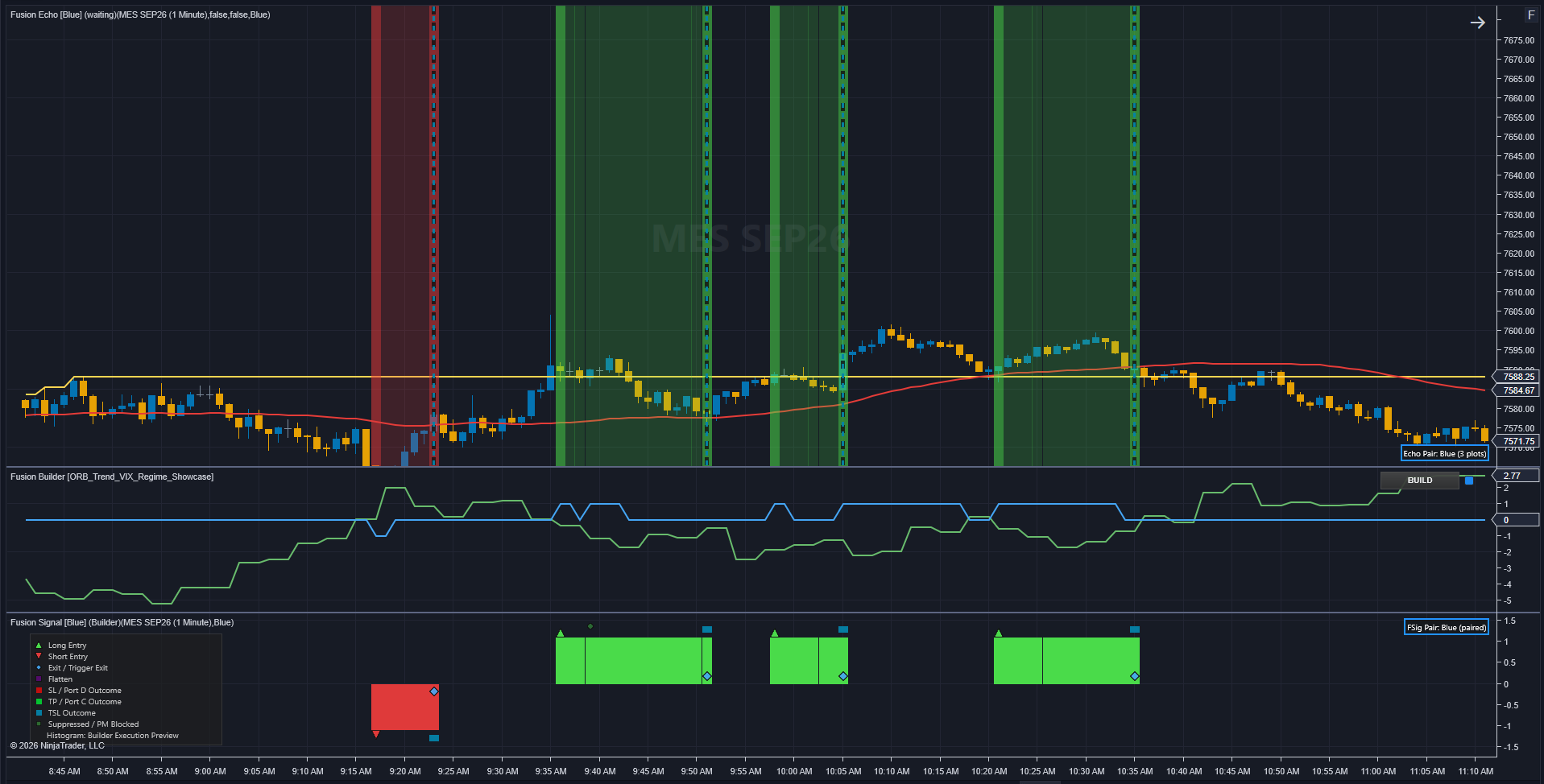Select the green histogram block starting 9:58 AM

pyautogui.click(x=809, y=661)
